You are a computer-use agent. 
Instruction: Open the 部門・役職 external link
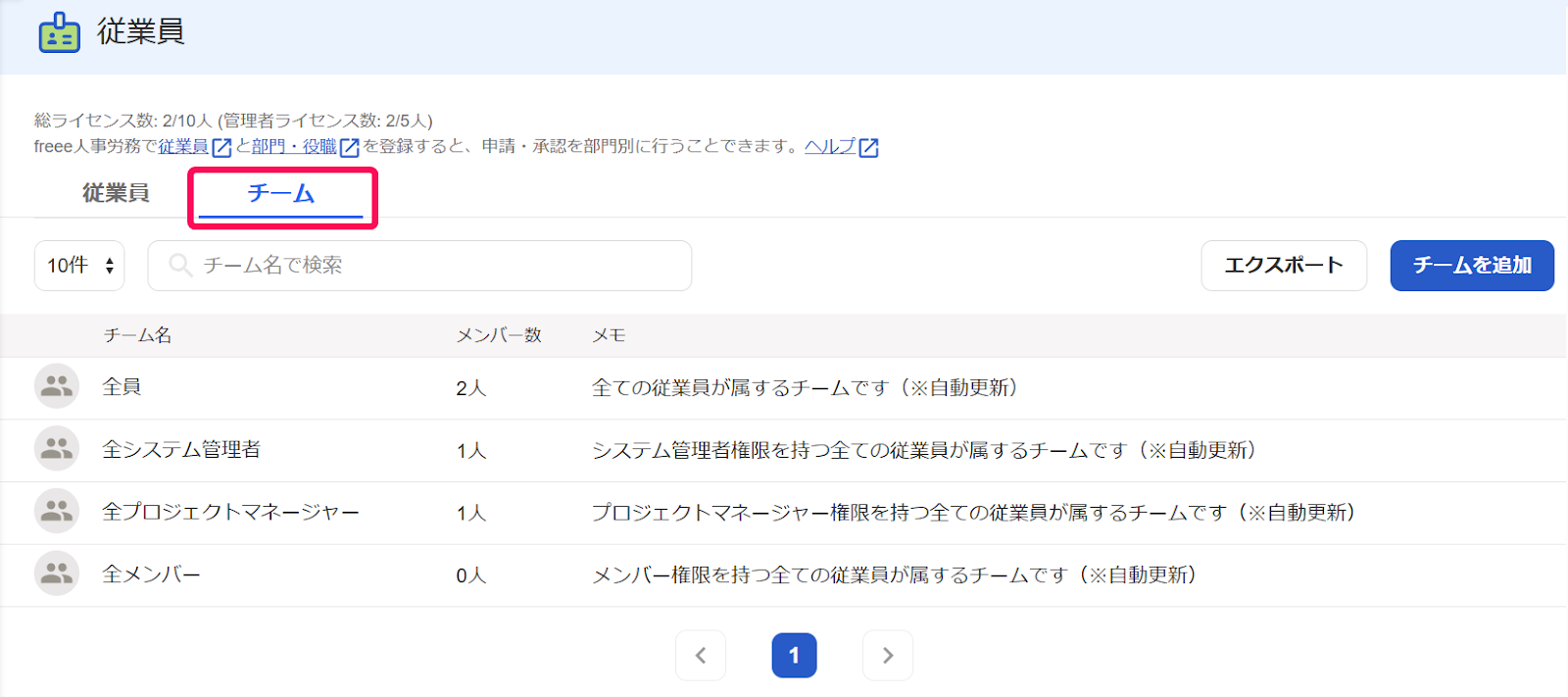(x=294, y=147)
